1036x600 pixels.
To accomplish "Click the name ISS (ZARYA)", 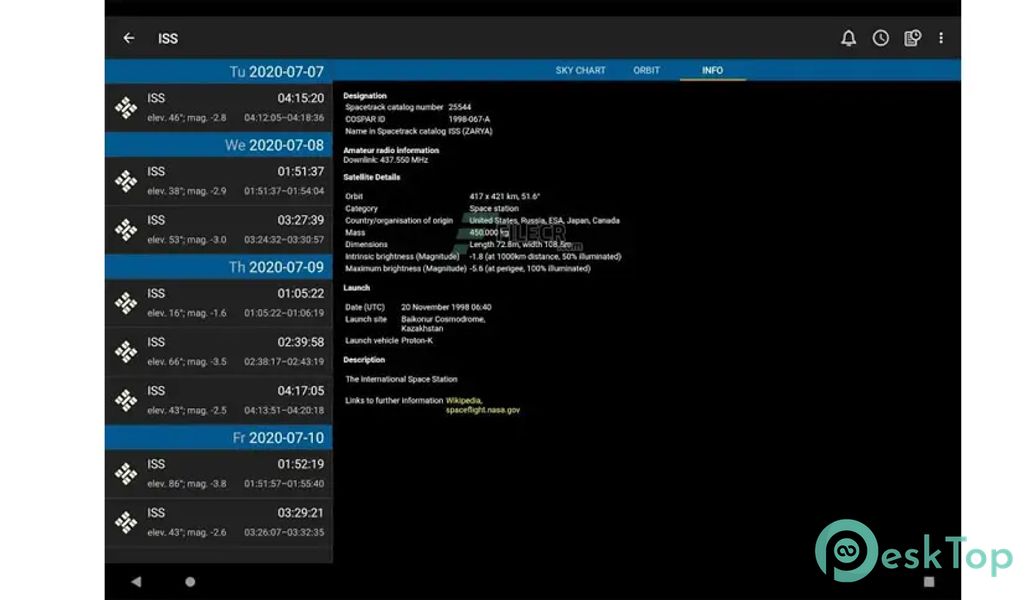I will coord(470,131).
